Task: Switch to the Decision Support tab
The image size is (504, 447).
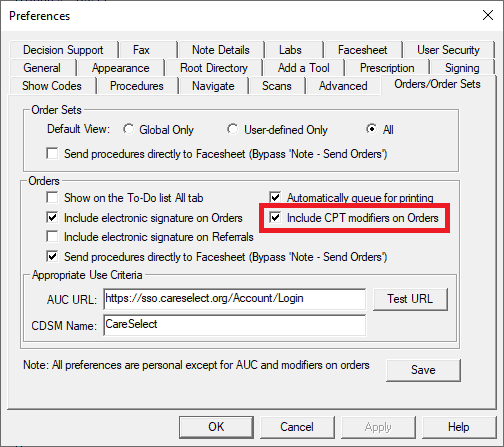Action: (64, 50)
